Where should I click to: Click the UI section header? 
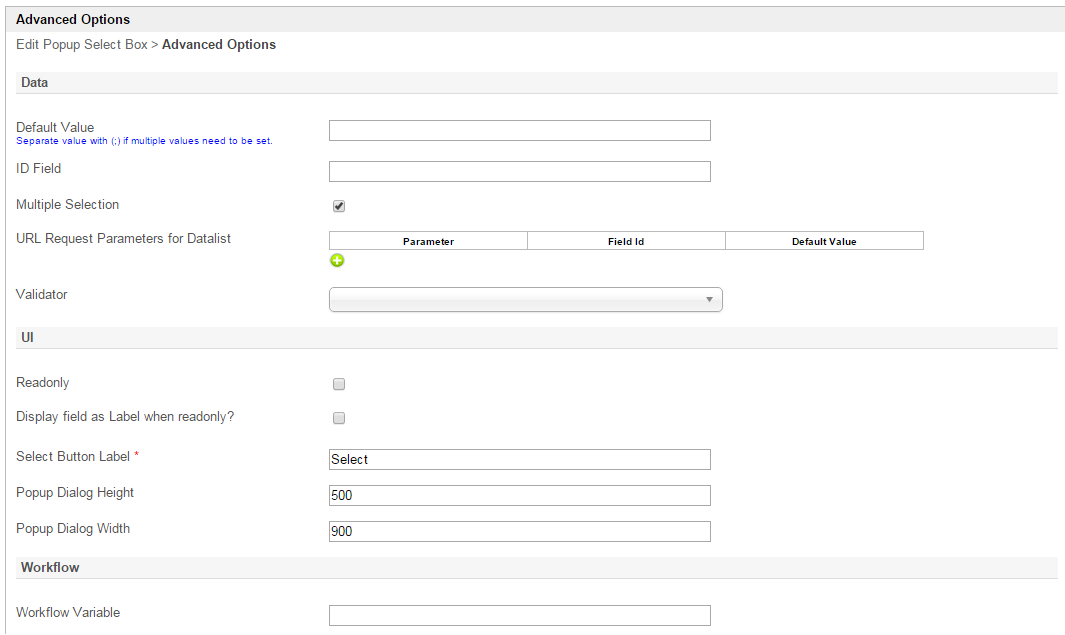click(27, 338)
